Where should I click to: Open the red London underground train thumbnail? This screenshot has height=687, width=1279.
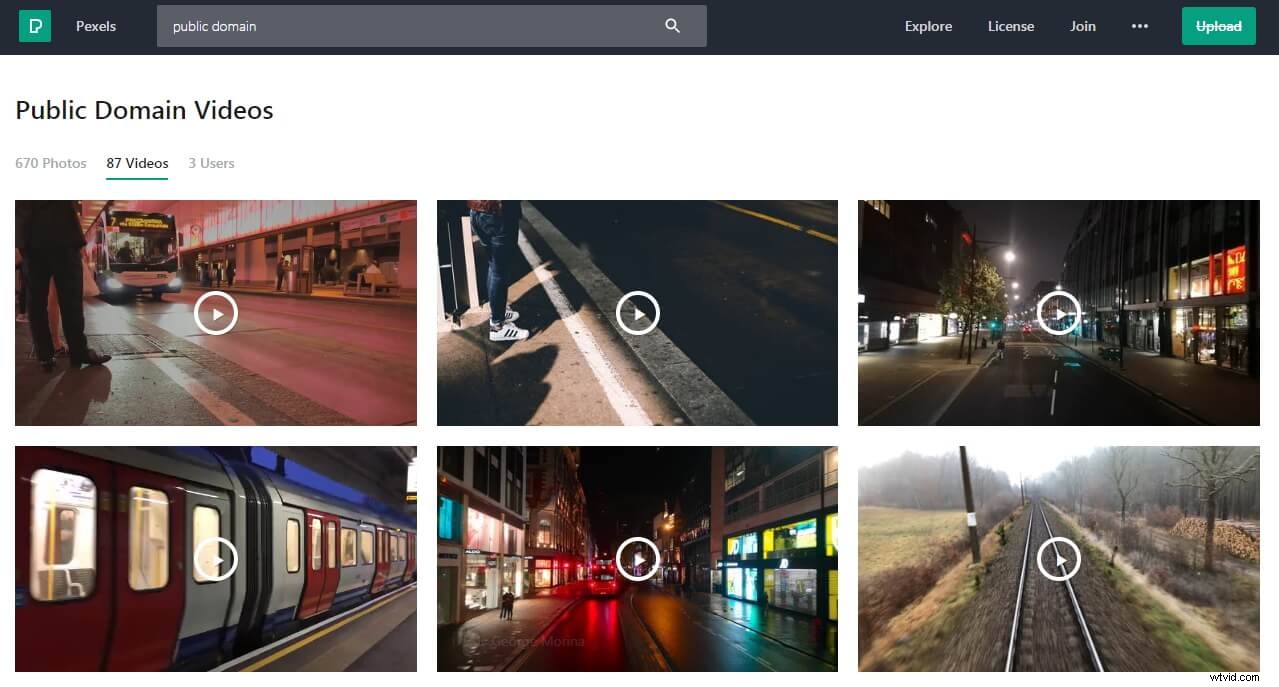[216, 559]
